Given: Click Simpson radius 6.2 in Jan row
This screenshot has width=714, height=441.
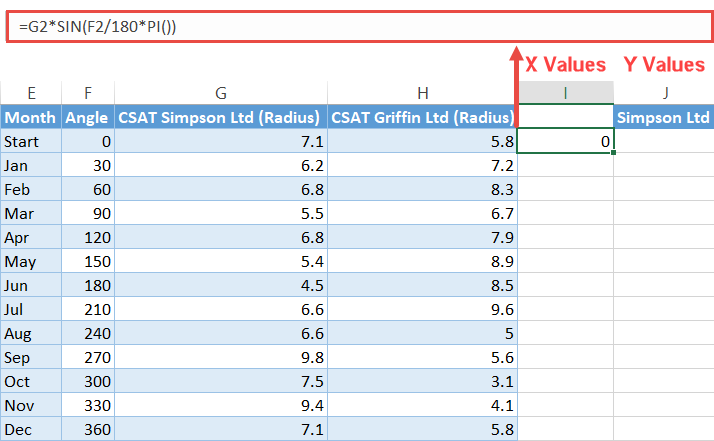Looking at the screenshot, I should (221, 165).
